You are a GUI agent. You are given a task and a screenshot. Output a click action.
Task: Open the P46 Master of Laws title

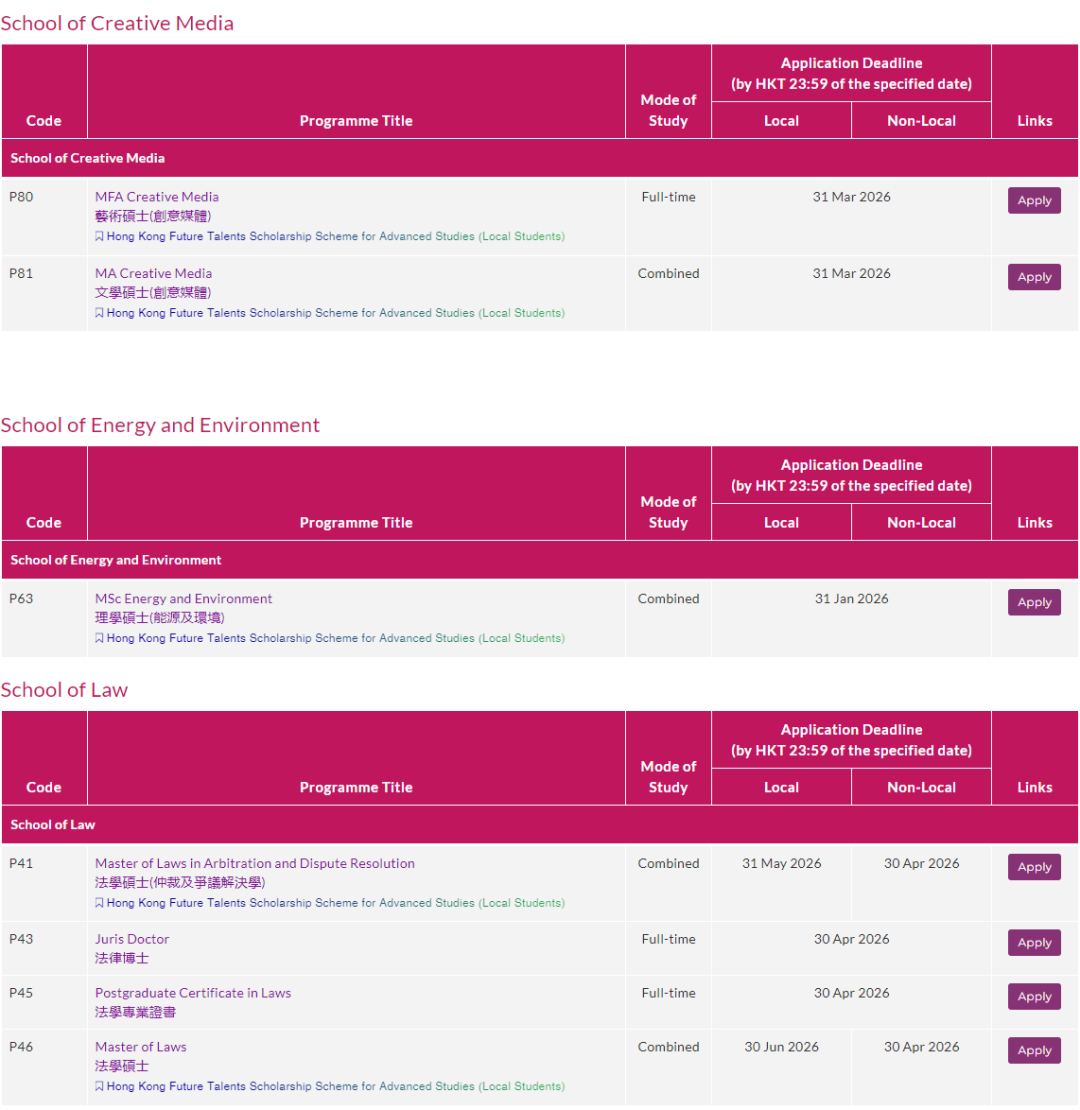pyautogui.click(x=140, y=1047)
